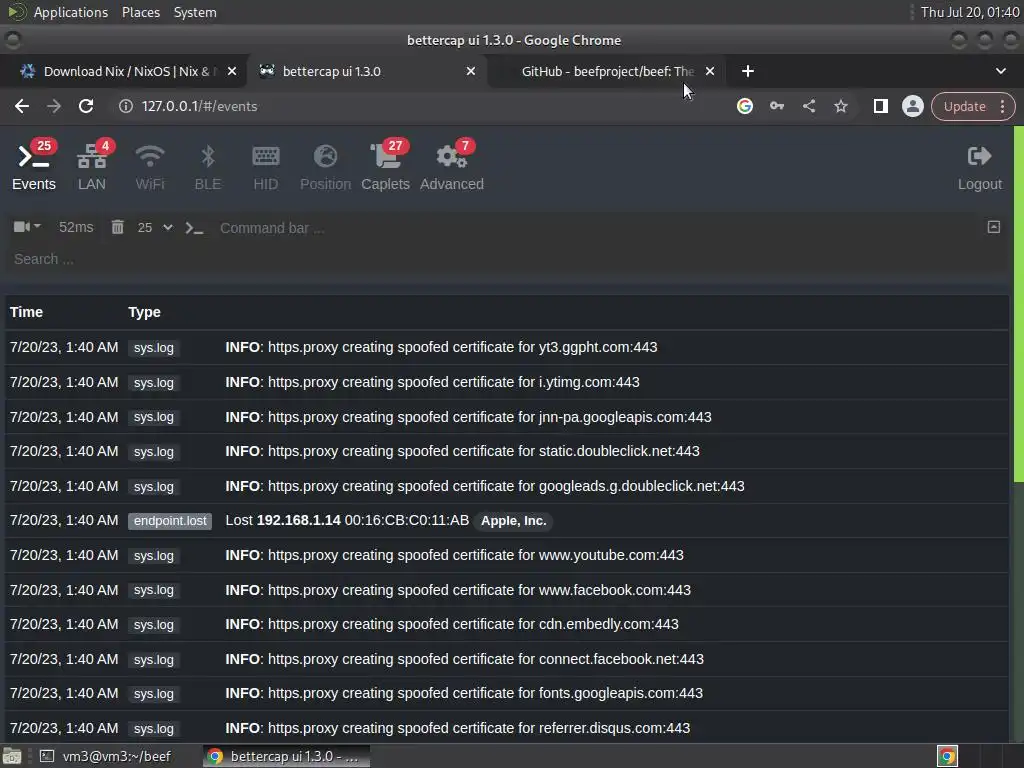Screen dimensions: 1024x768
Task: Click the clock Thu Jul 20, 01:40
Action: [x=970, y=12]
